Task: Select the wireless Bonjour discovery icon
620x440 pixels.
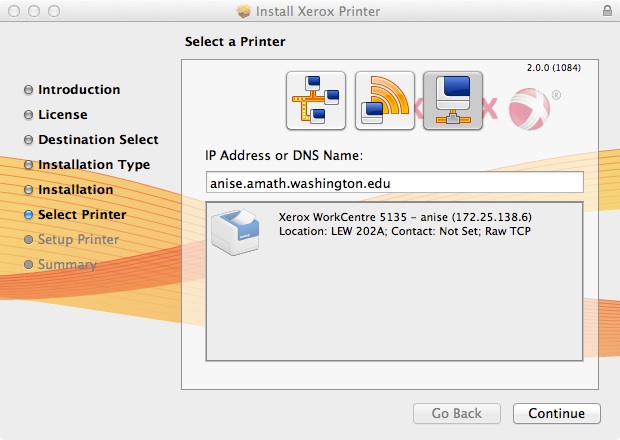Action: point(385,100)
